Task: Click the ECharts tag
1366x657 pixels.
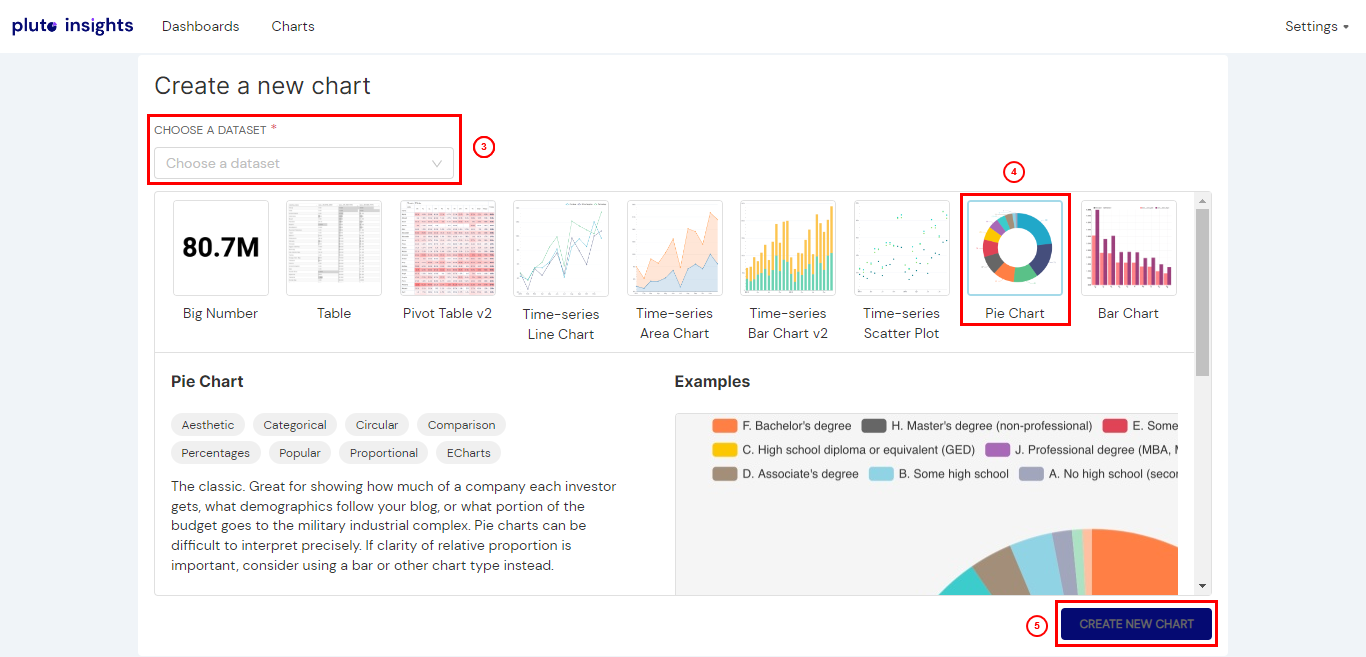Action: (x=469, y=453)
